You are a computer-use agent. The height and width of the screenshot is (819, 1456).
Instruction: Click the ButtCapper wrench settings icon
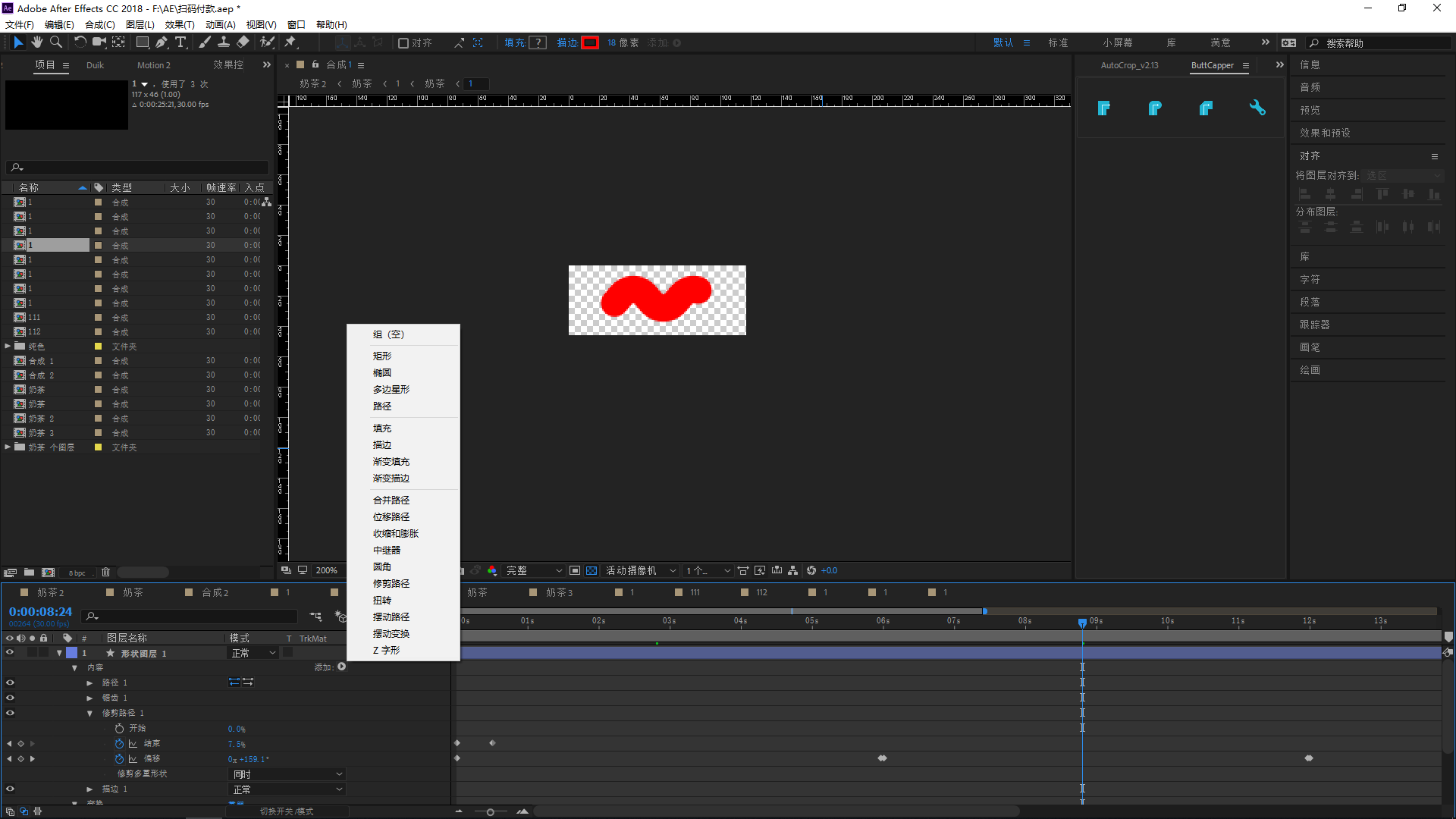point(1257,108)
